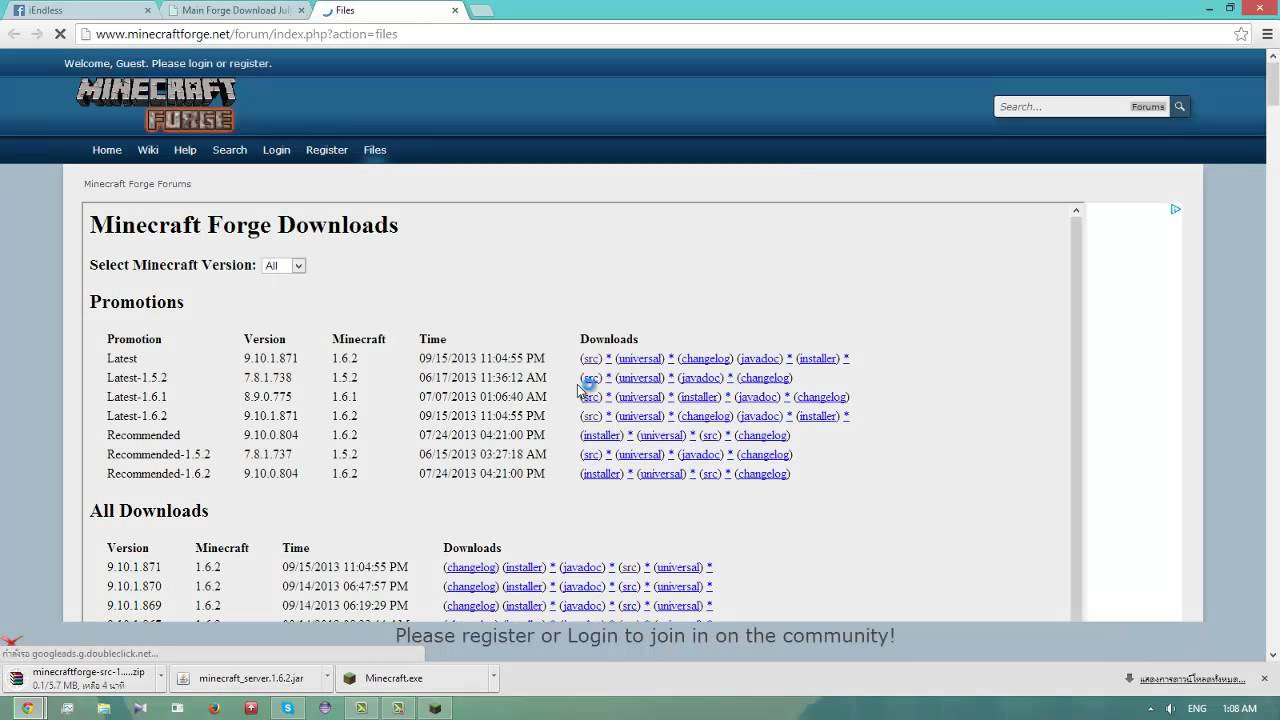Click the browser back arrow
This screenshot has width=1280, height=720.
[14, 34]
